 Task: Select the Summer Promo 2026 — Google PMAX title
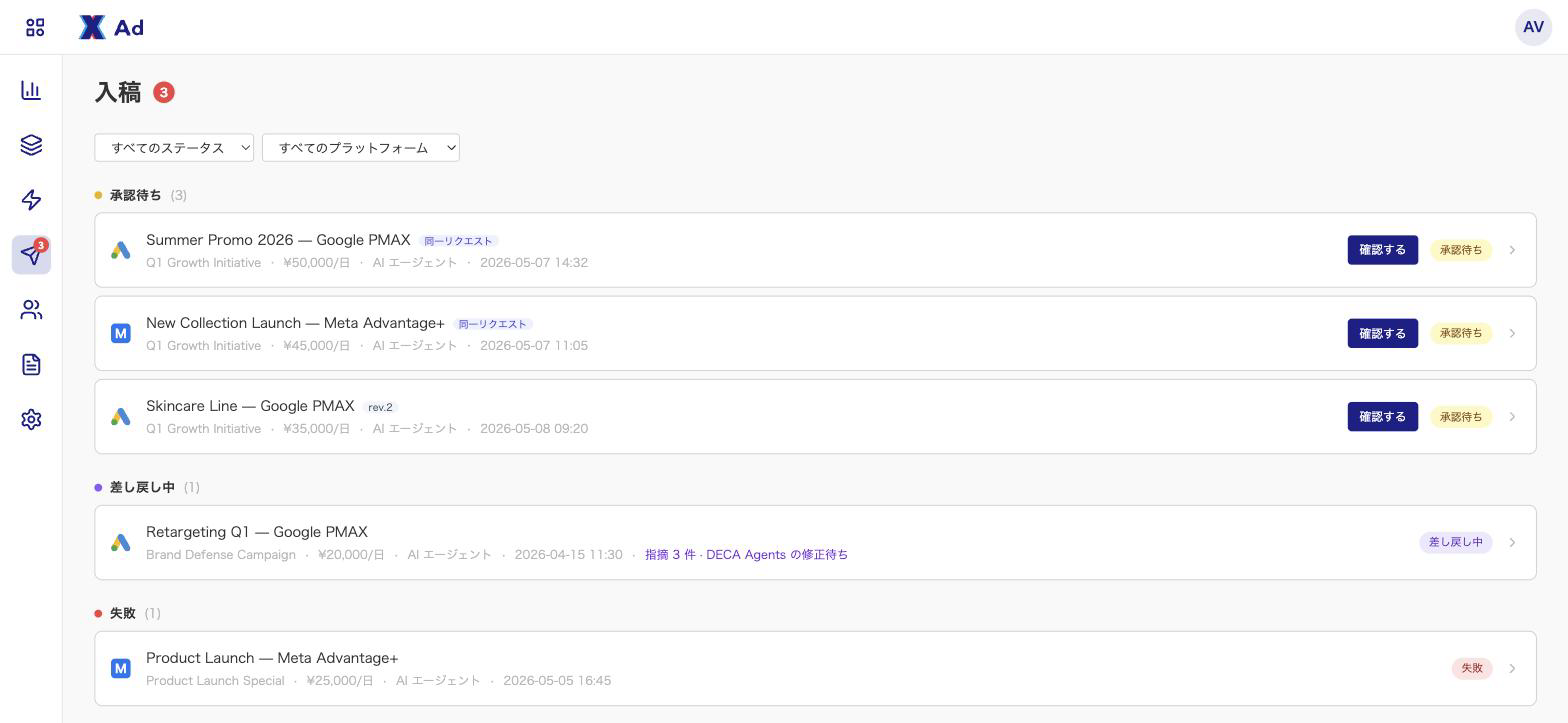coord(278,240)
